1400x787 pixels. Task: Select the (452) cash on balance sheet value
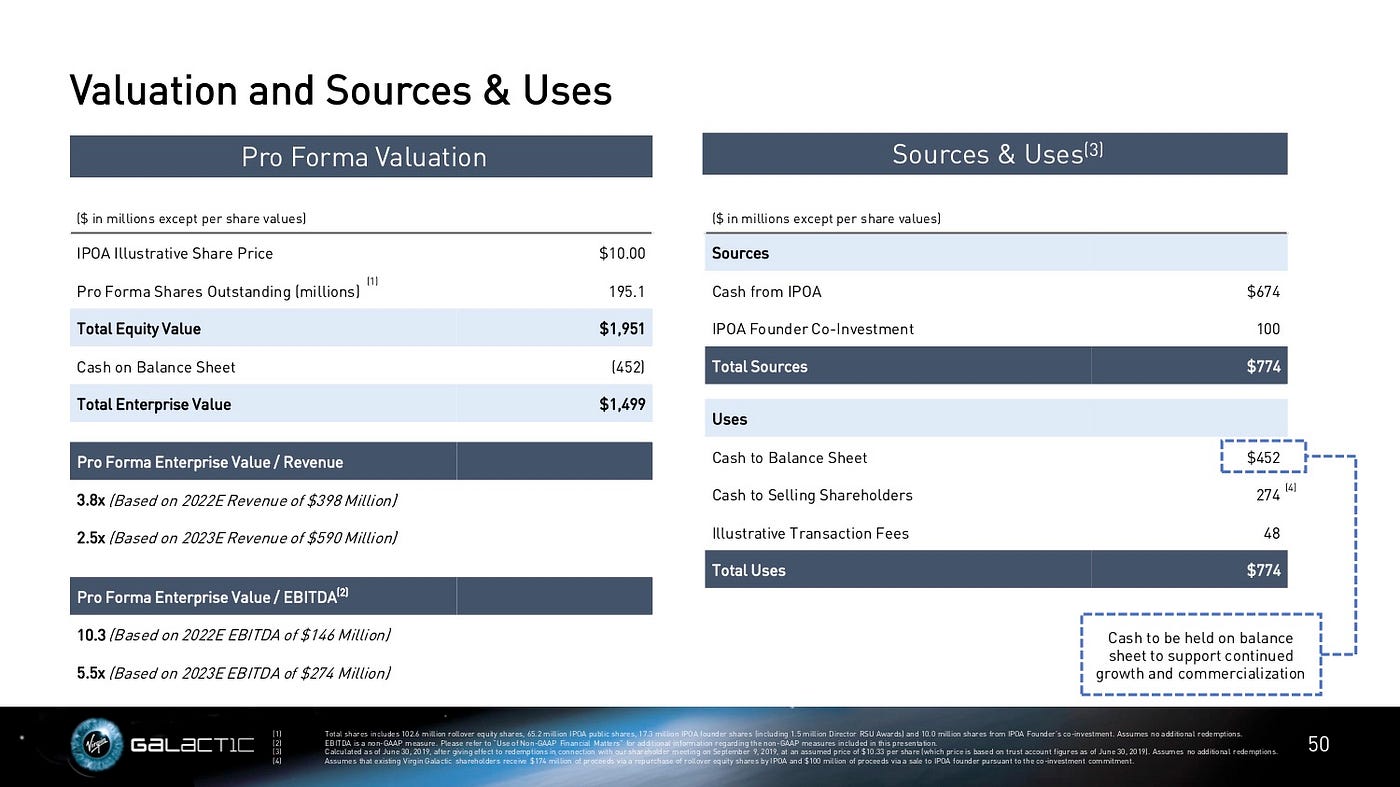(628, 367)
